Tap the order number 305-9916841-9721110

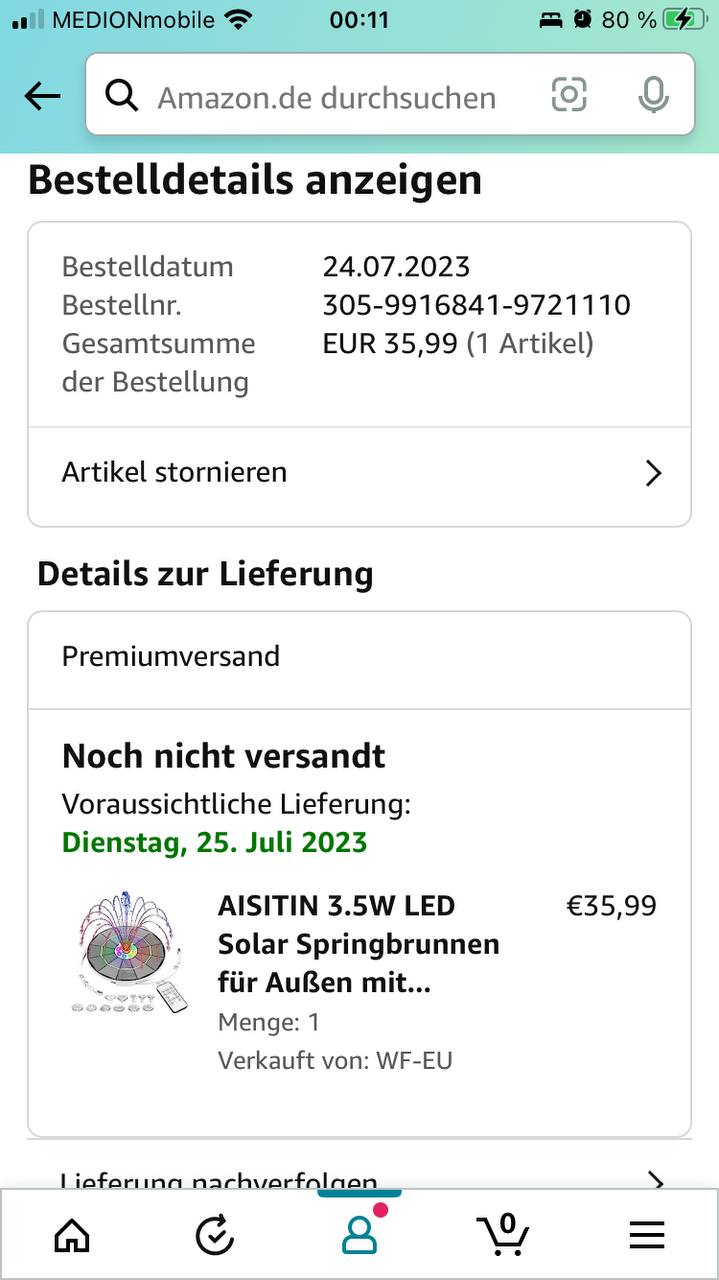coord(476,305)
